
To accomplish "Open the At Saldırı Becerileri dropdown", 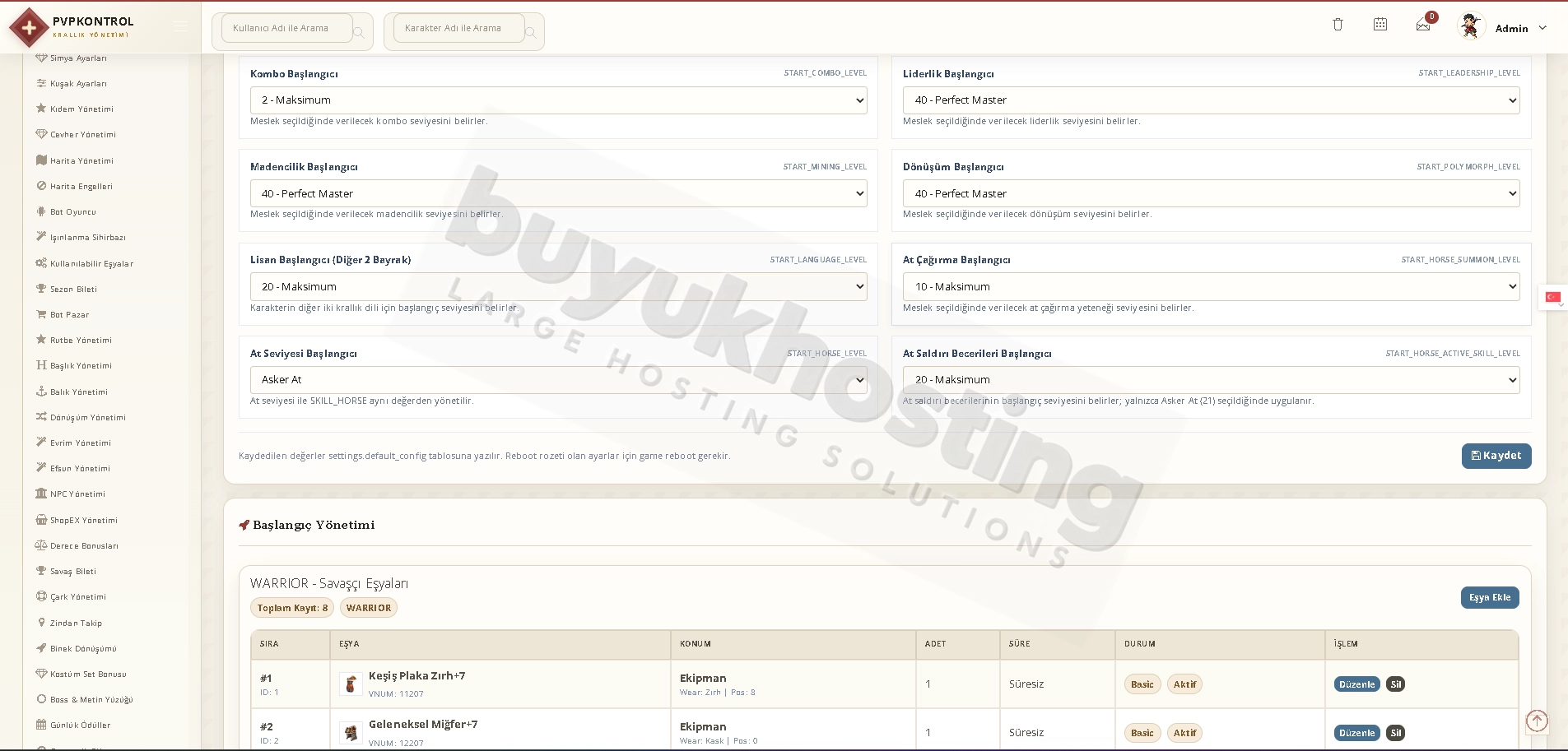I will pos(1211,380).
